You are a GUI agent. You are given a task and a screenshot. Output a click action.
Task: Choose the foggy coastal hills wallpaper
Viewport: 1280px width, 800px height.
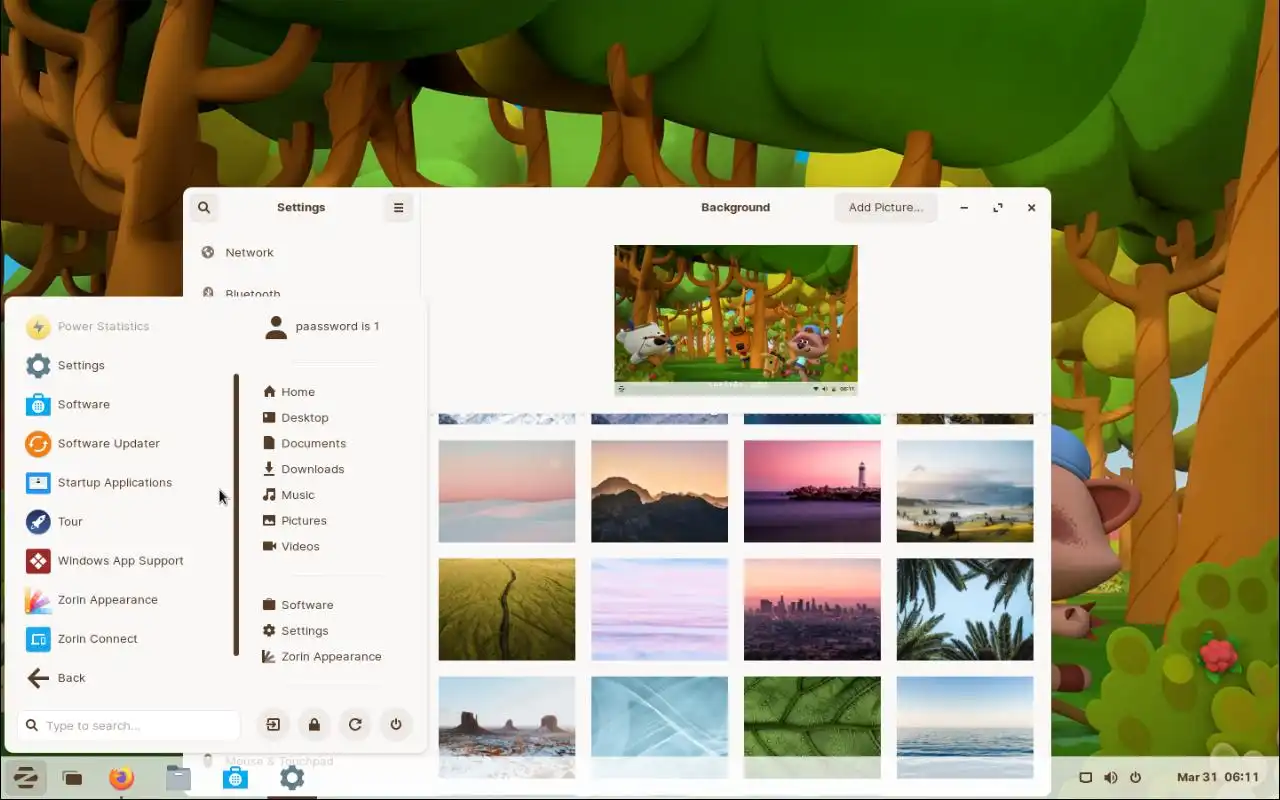pos(965,491)
